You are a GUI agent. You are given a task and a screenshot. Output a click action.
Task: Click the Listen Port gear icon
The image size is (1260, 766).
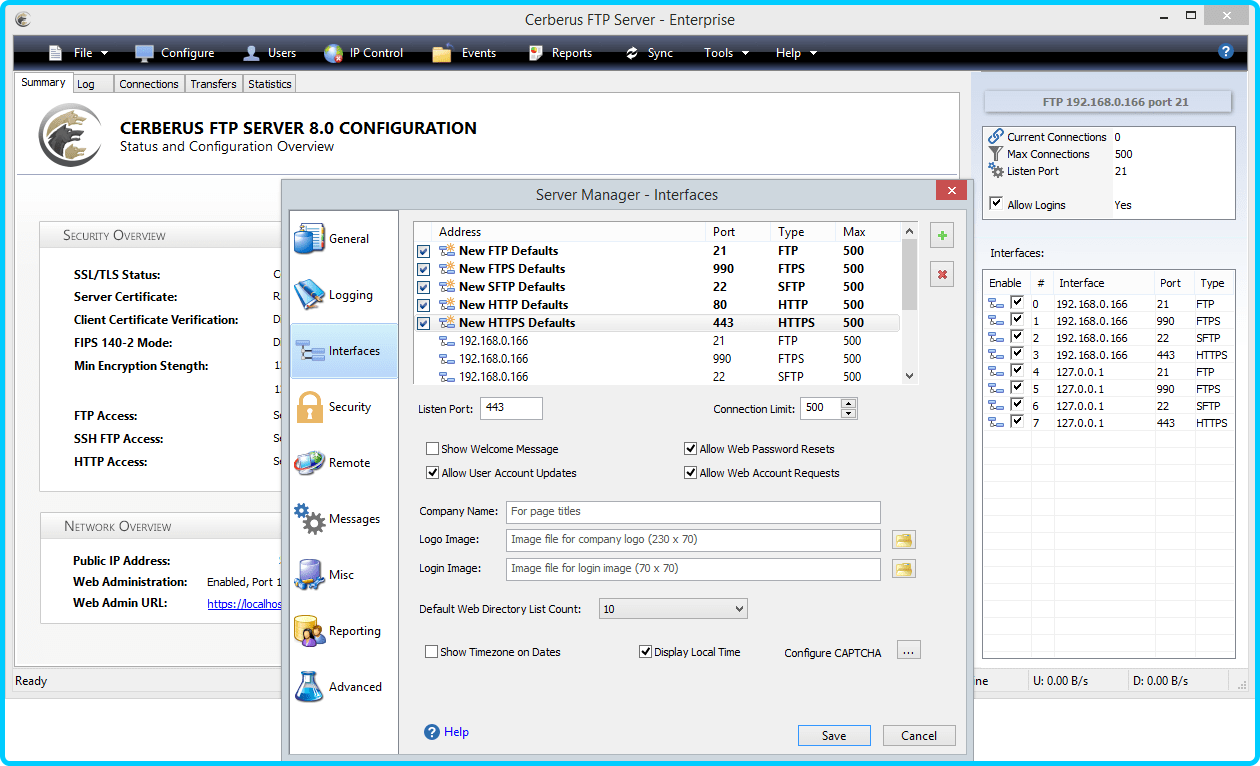pos(996,170)
